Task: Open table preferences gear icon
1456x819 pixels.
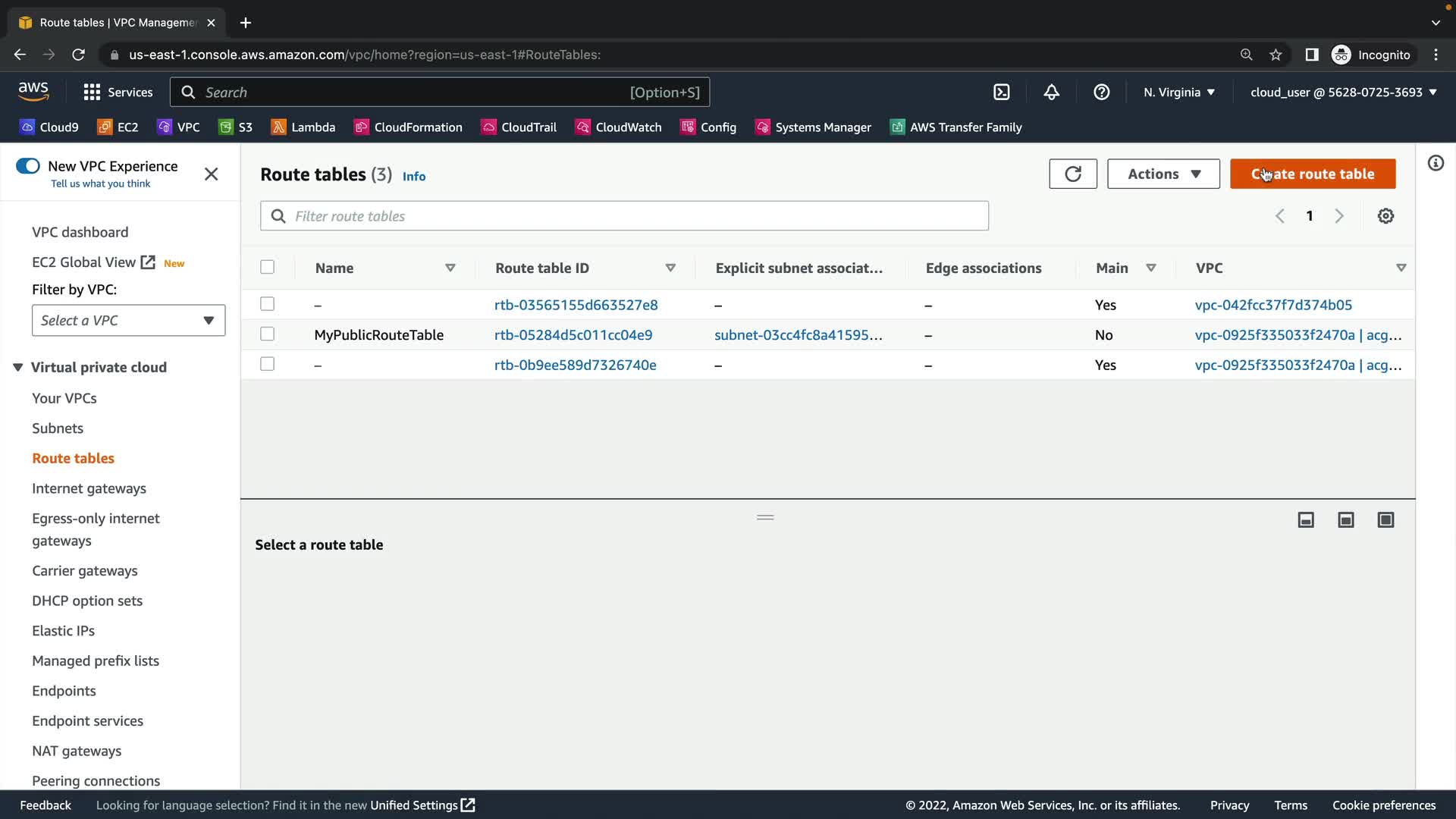Action: [x=1385, y=216]
